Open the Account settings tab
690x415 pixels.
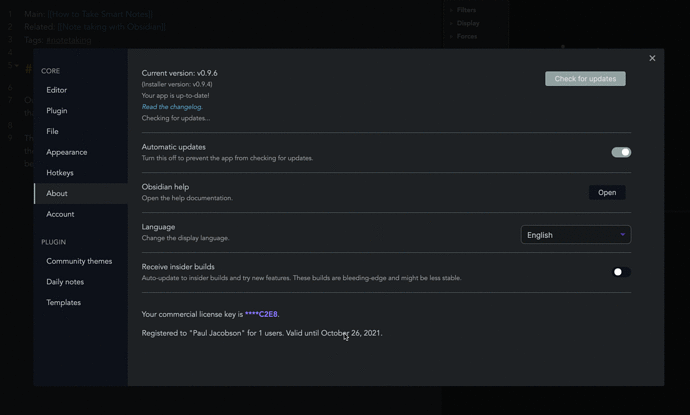tap(60, 214)
